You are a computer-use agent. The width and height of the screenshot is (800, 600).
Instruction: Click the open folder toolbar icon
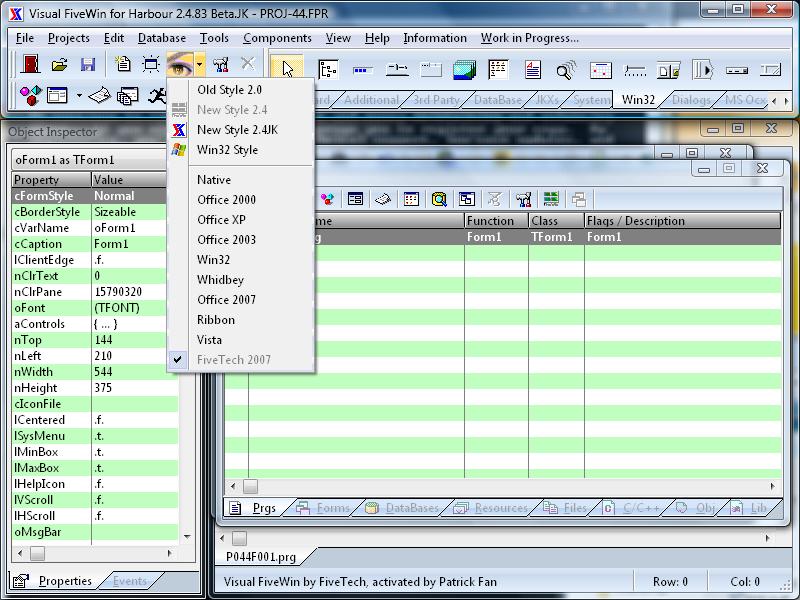point(60,66)
